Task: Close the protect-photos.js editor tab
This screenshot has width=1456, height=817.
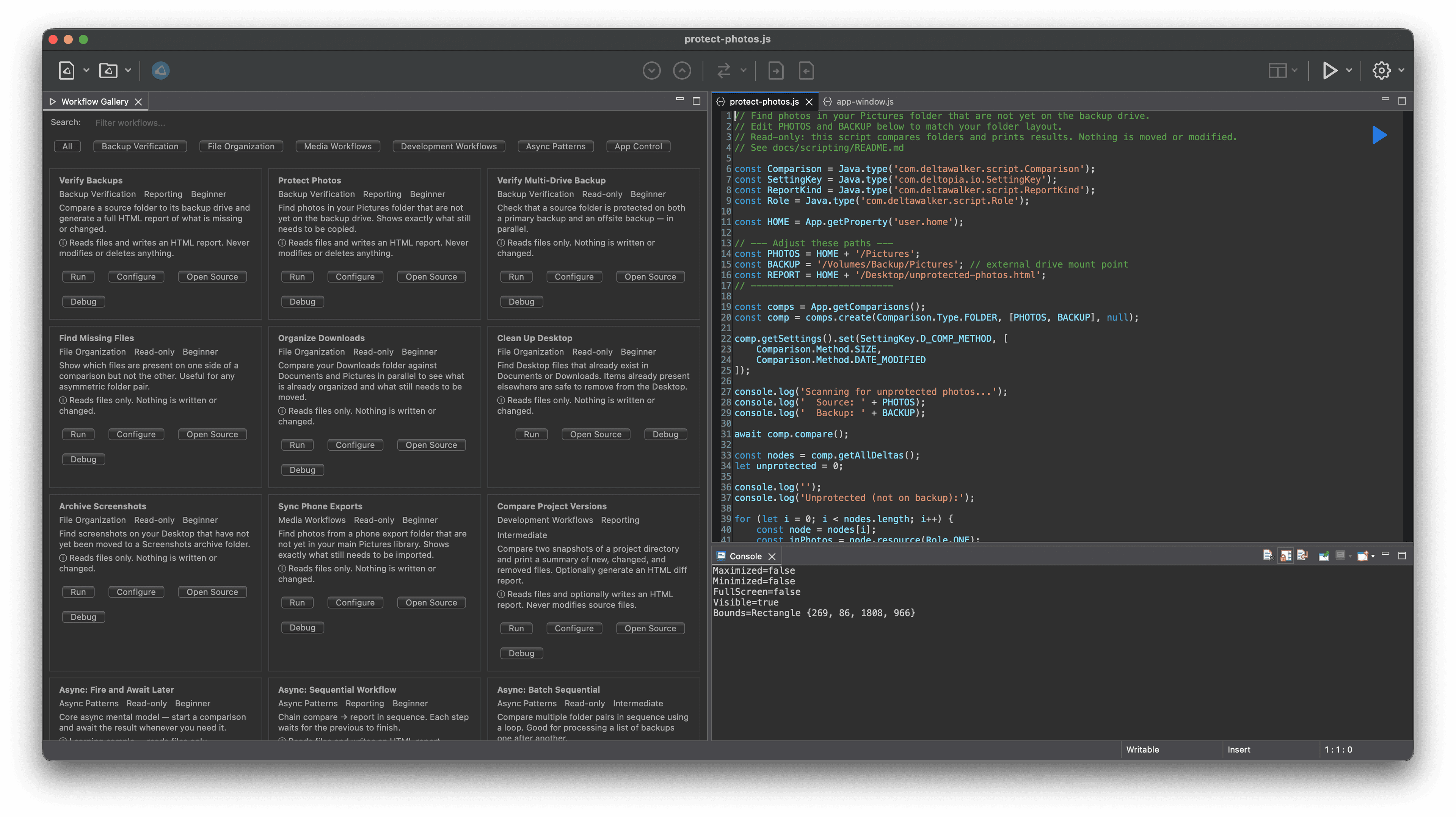Action: click(809, 102)
